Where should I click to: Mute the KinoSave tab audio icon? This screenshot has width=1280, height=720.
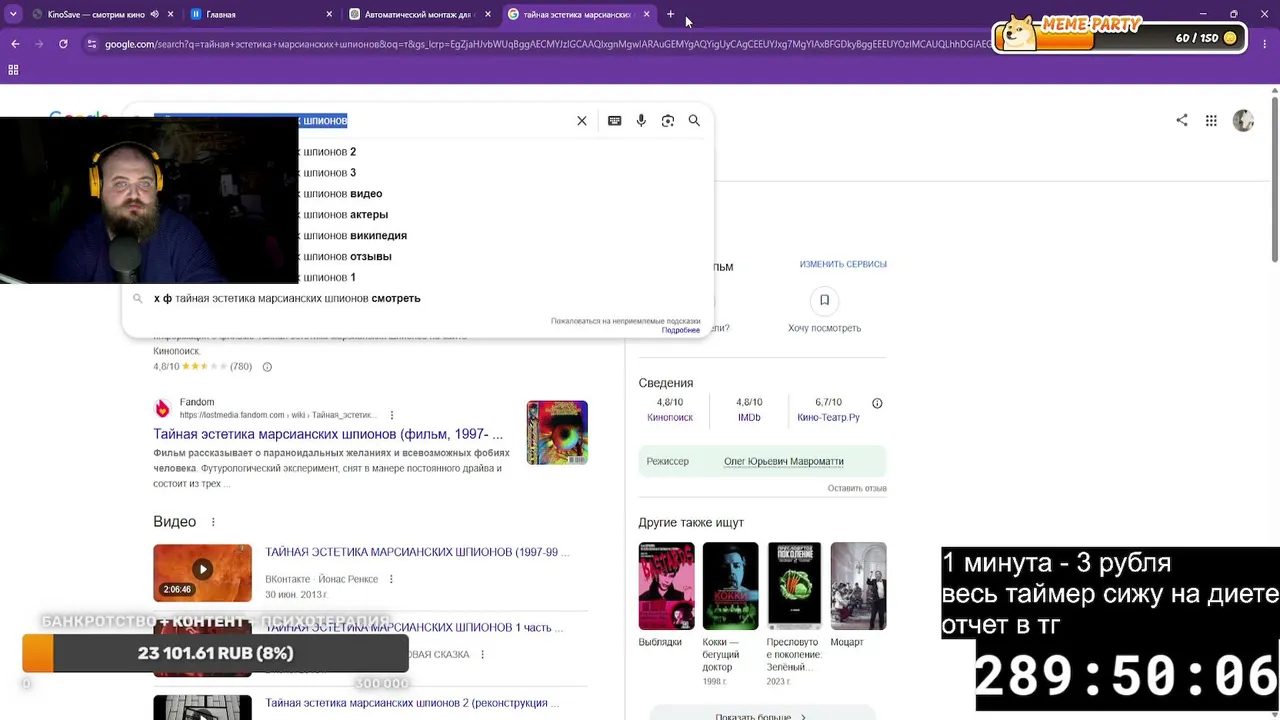154,15
